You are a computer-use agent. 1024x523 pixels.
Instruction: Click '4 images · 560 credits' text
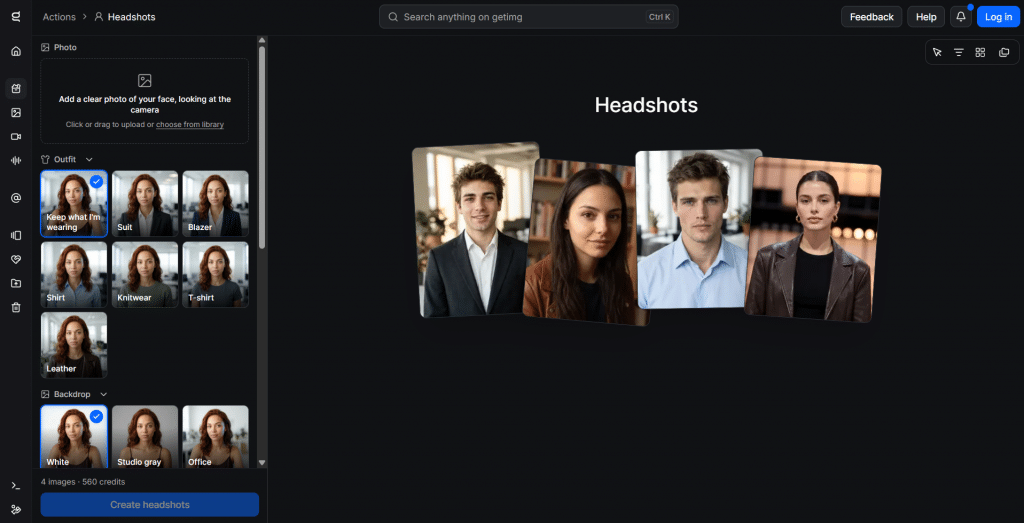[x=83, y=482]
